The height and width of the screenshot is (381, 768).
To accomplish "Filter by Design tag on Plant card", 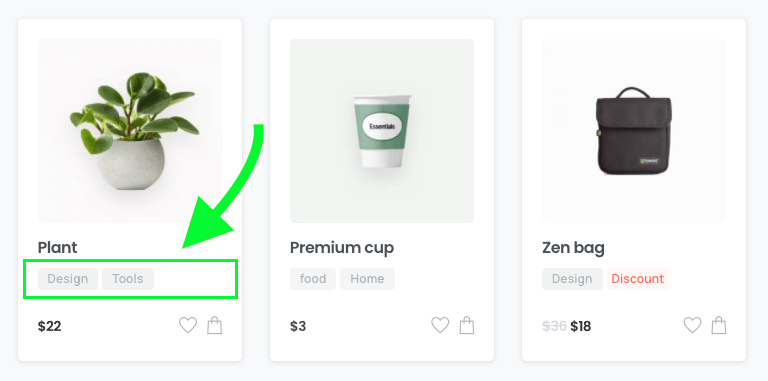I will pyautogui.click(x=68, y=279).
